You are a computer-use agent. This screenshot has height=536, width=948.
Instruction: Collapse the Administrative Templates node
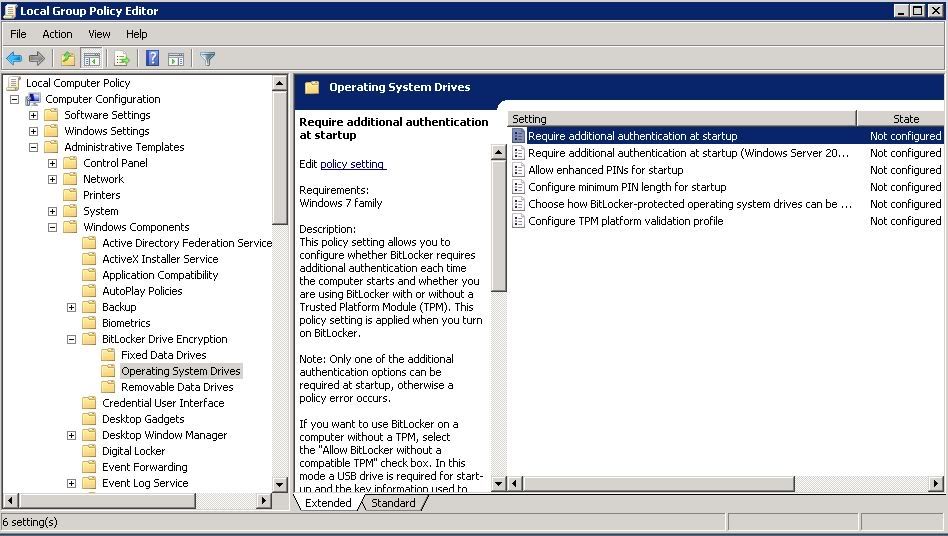(34, 147)
